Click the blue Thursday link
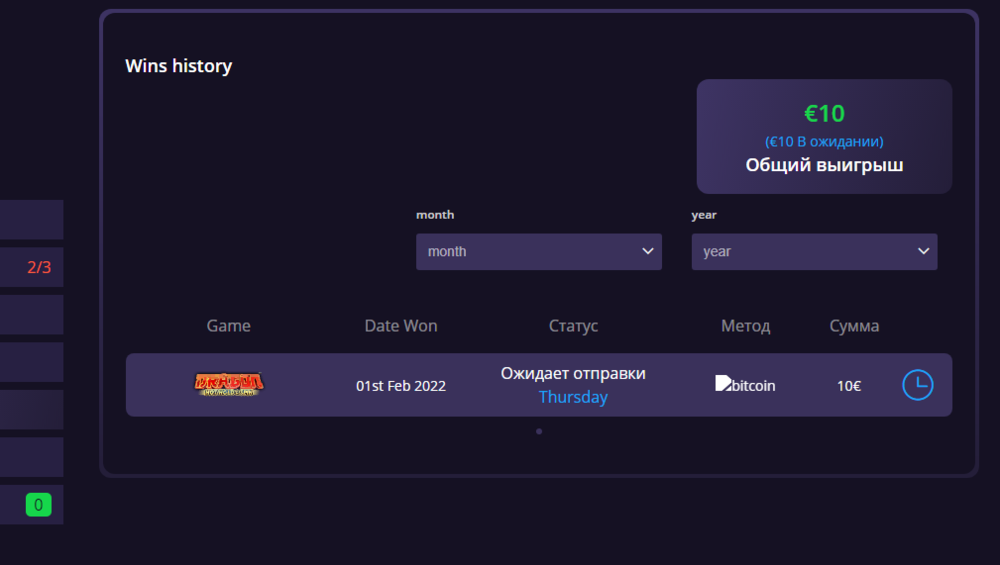The height and width of the screenshot is (565, 1000). (x=573, y=397)
